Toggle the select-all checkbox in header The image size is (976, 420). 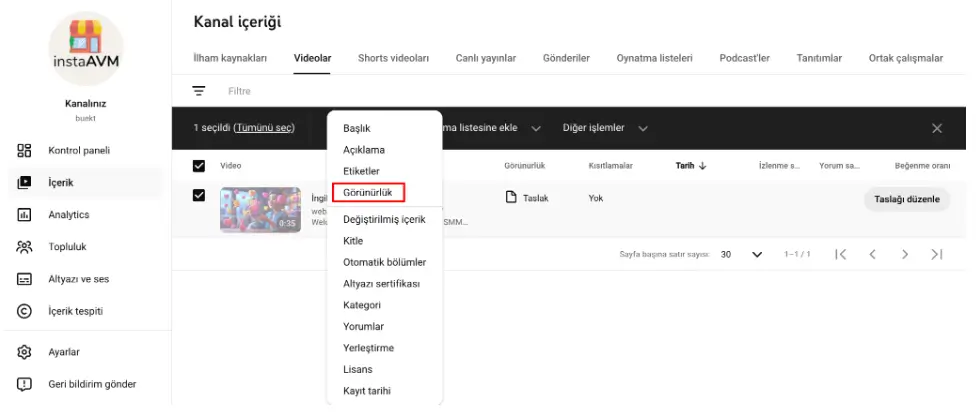pos(199,166)
